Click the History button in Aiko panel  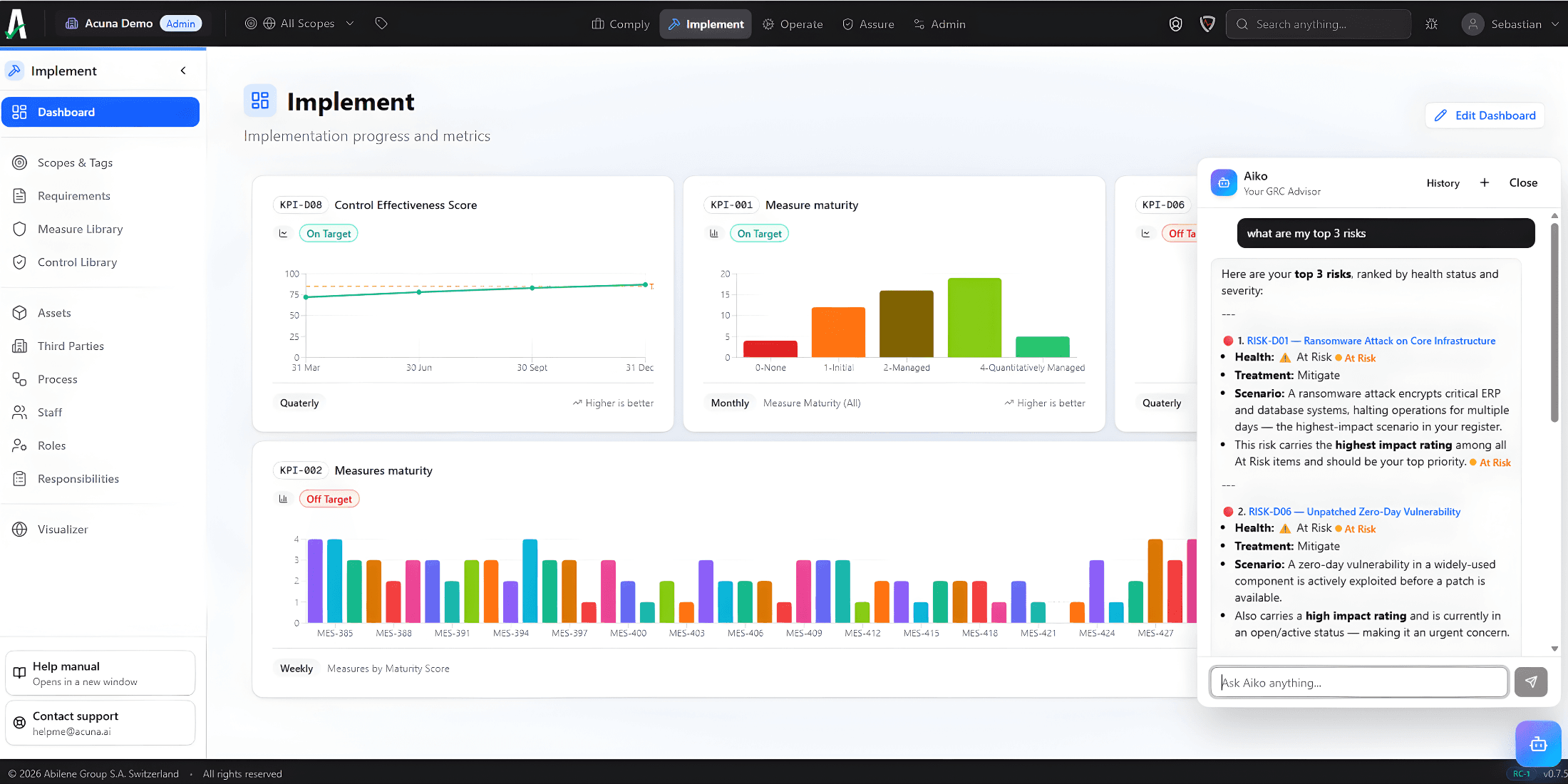[x=1443, y=183]
